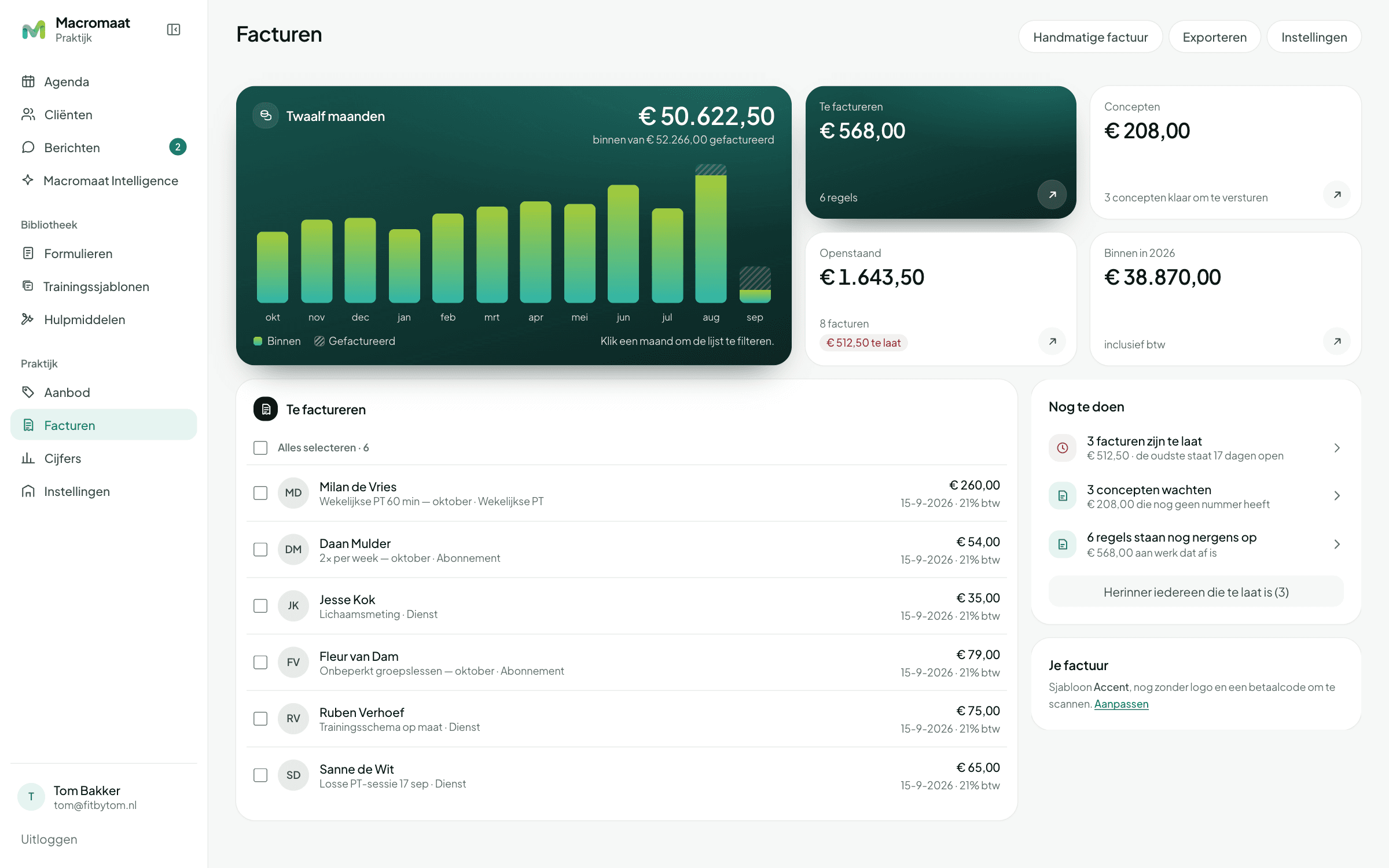The image size is (1389, 868).
Task: Click the Lichaamsmeting · Dienst description
Action: point(379,614)
